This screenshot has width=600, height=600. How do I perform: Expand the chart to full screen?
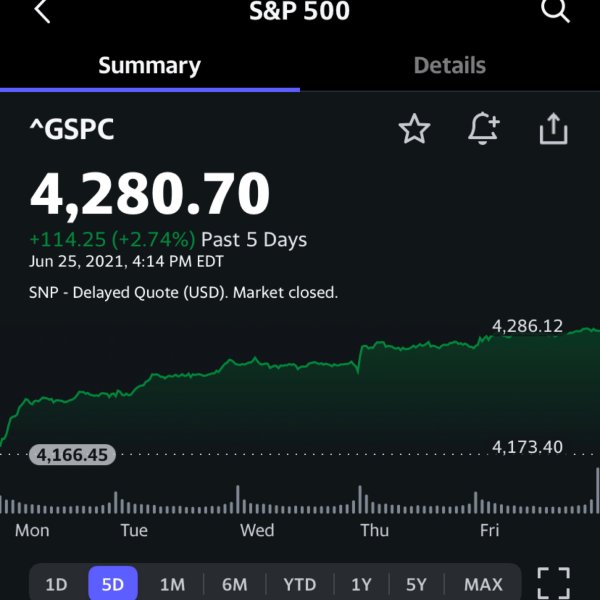pos(554,584)
